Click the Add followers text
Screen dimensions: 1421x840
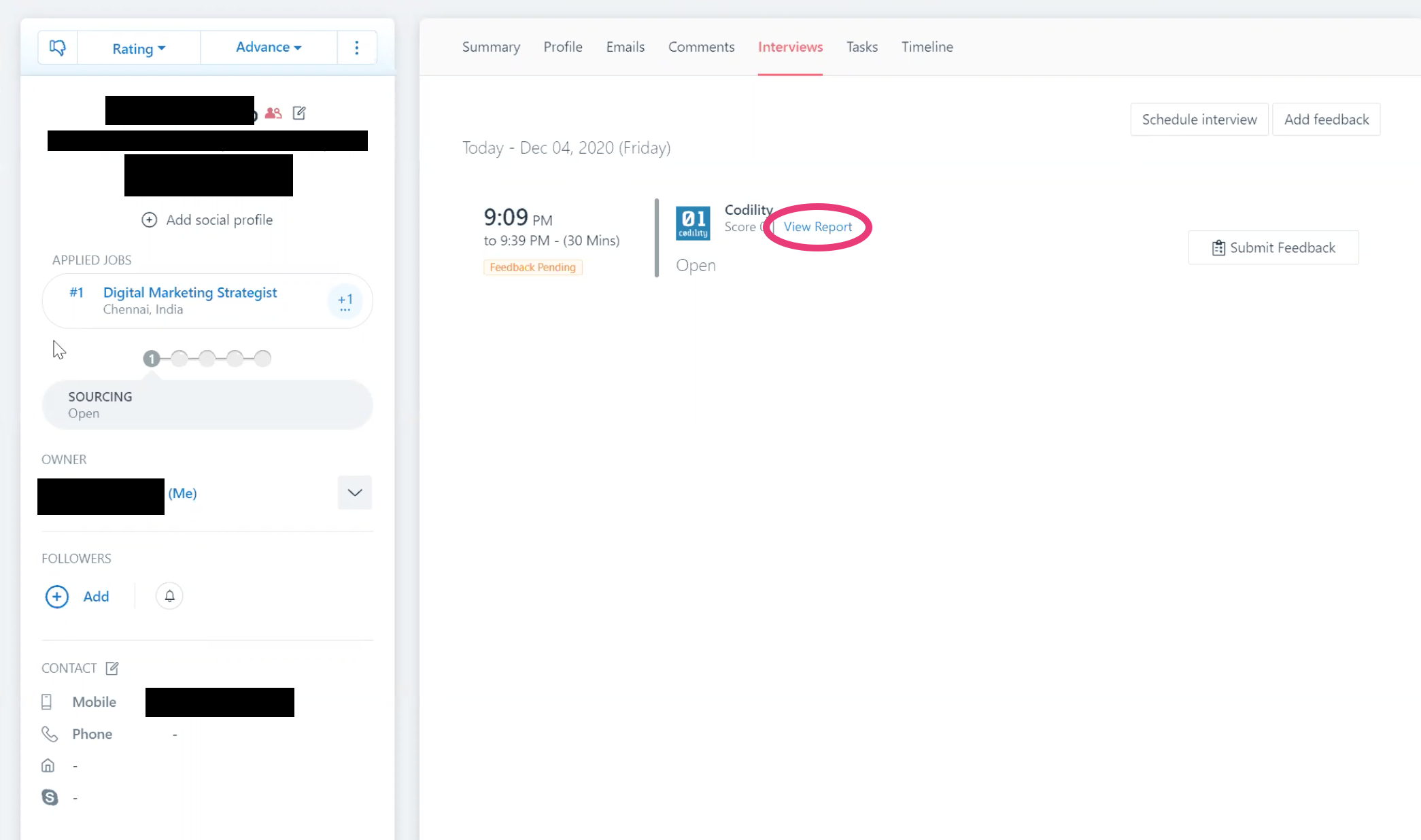[96, 597]
